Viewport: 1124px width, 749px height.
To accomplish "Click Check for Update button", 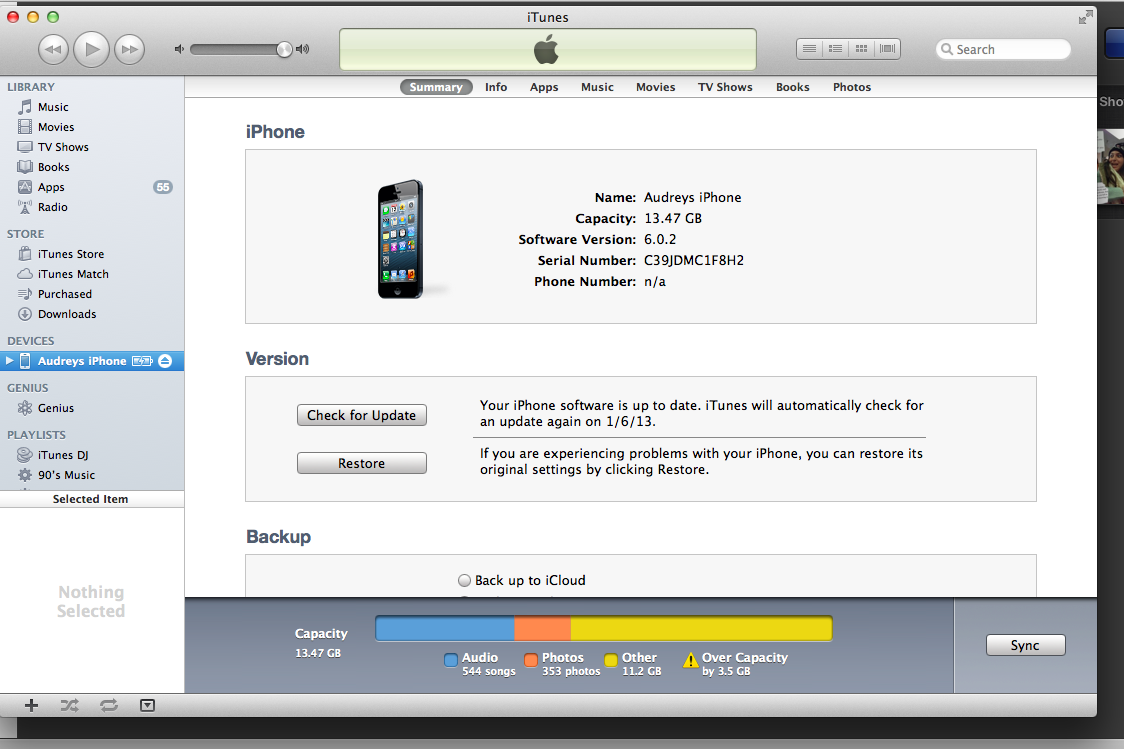I will [362, 415].
